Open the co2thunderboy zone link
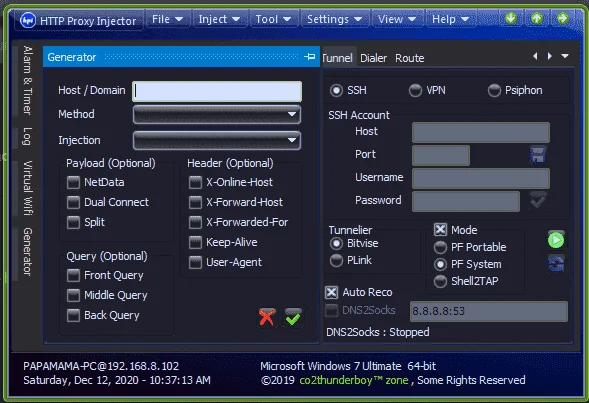The width and height of the screenshot is (589, 403). click(354, 380)
